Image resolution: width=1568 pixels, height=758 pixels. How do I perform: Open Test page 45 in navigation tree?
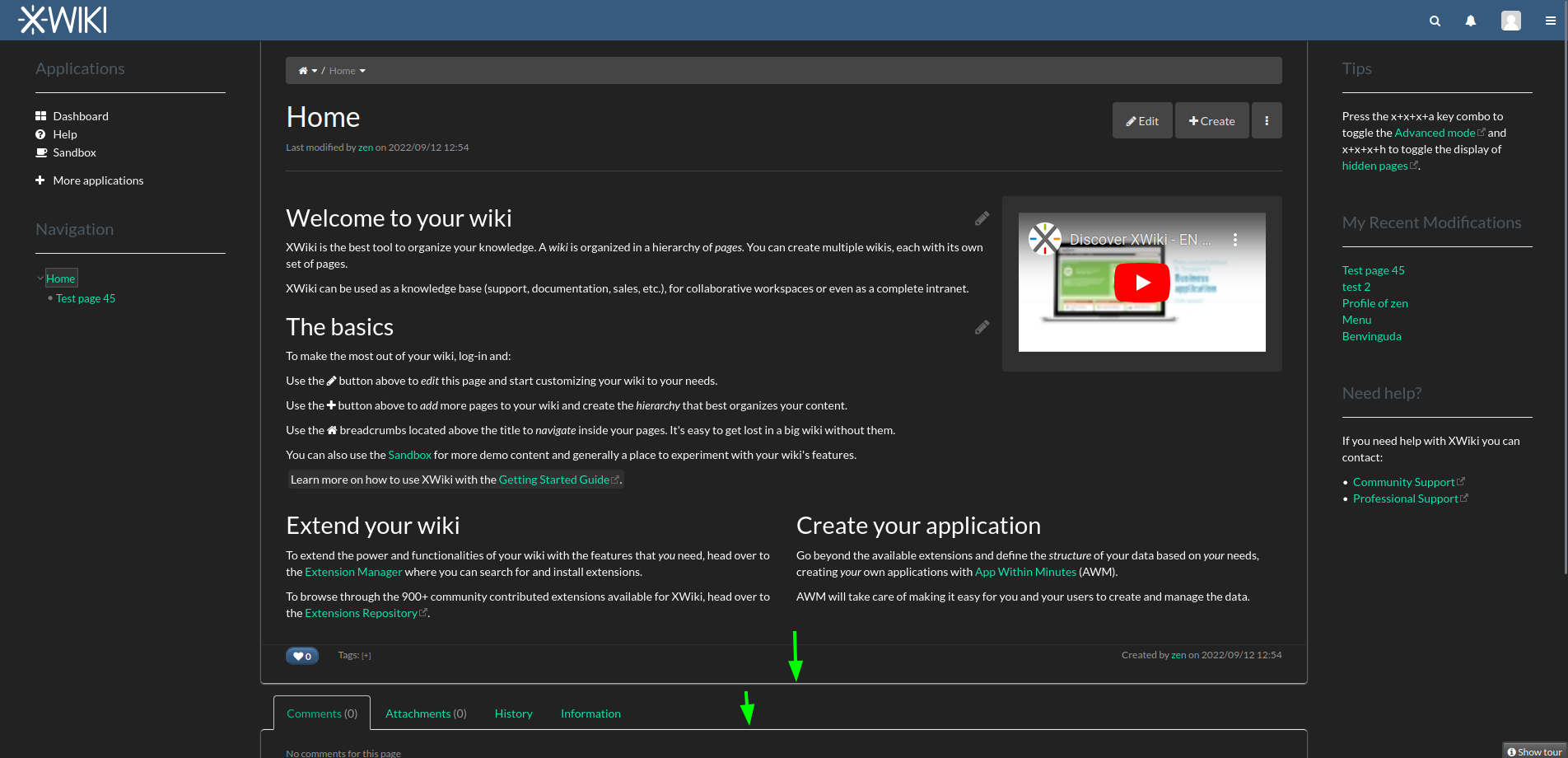(86, 298)
